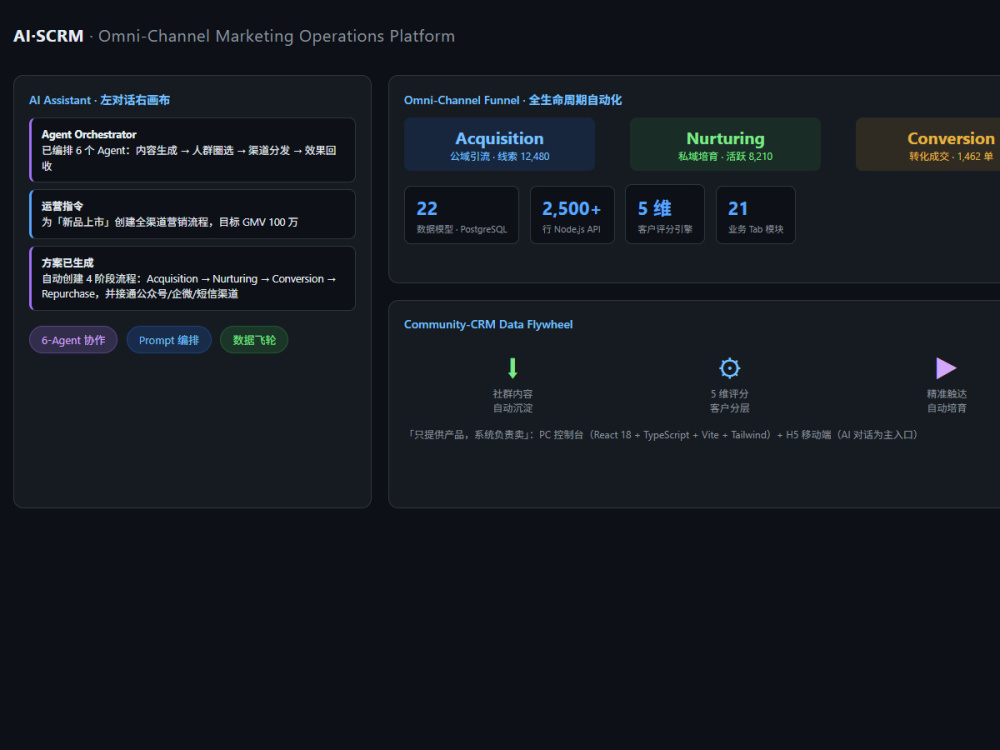Select the 数据飞轮 tag

[254, 340]
